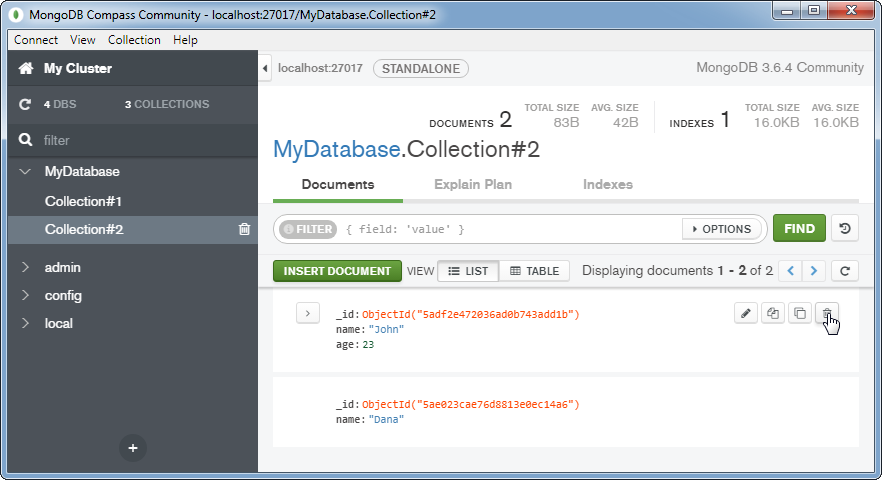Expand the John document fields
The image size is (882, 480).
pyautogui.click(x=307, y=314)
